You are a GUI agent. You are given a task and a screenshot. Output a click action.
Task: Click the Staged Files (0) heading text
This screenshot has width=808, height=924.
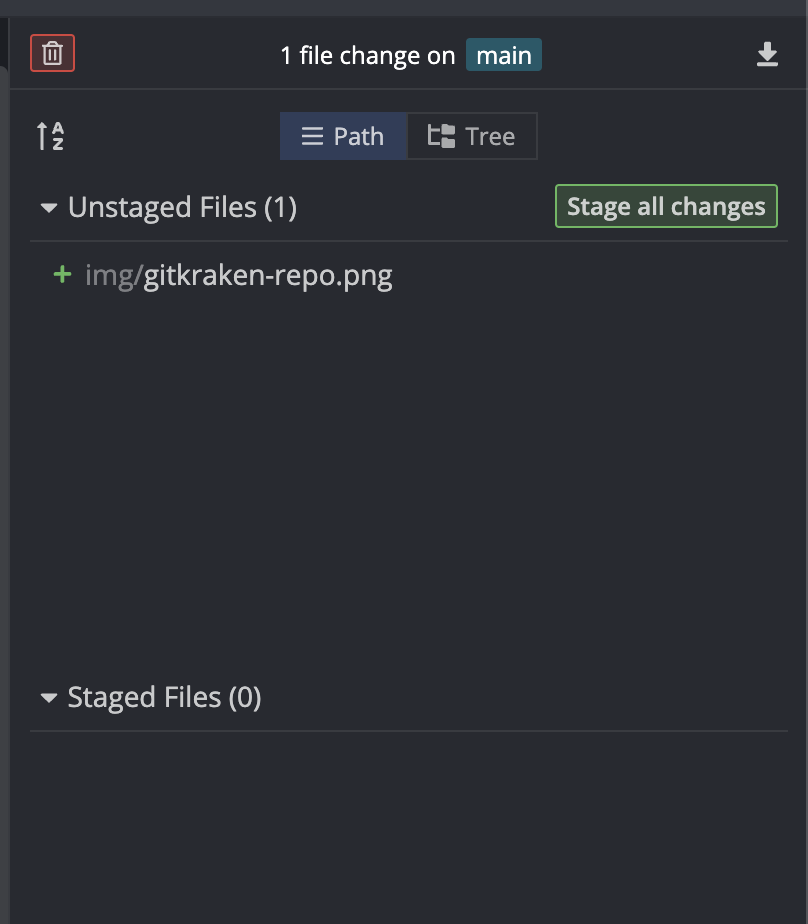(164, 698)
